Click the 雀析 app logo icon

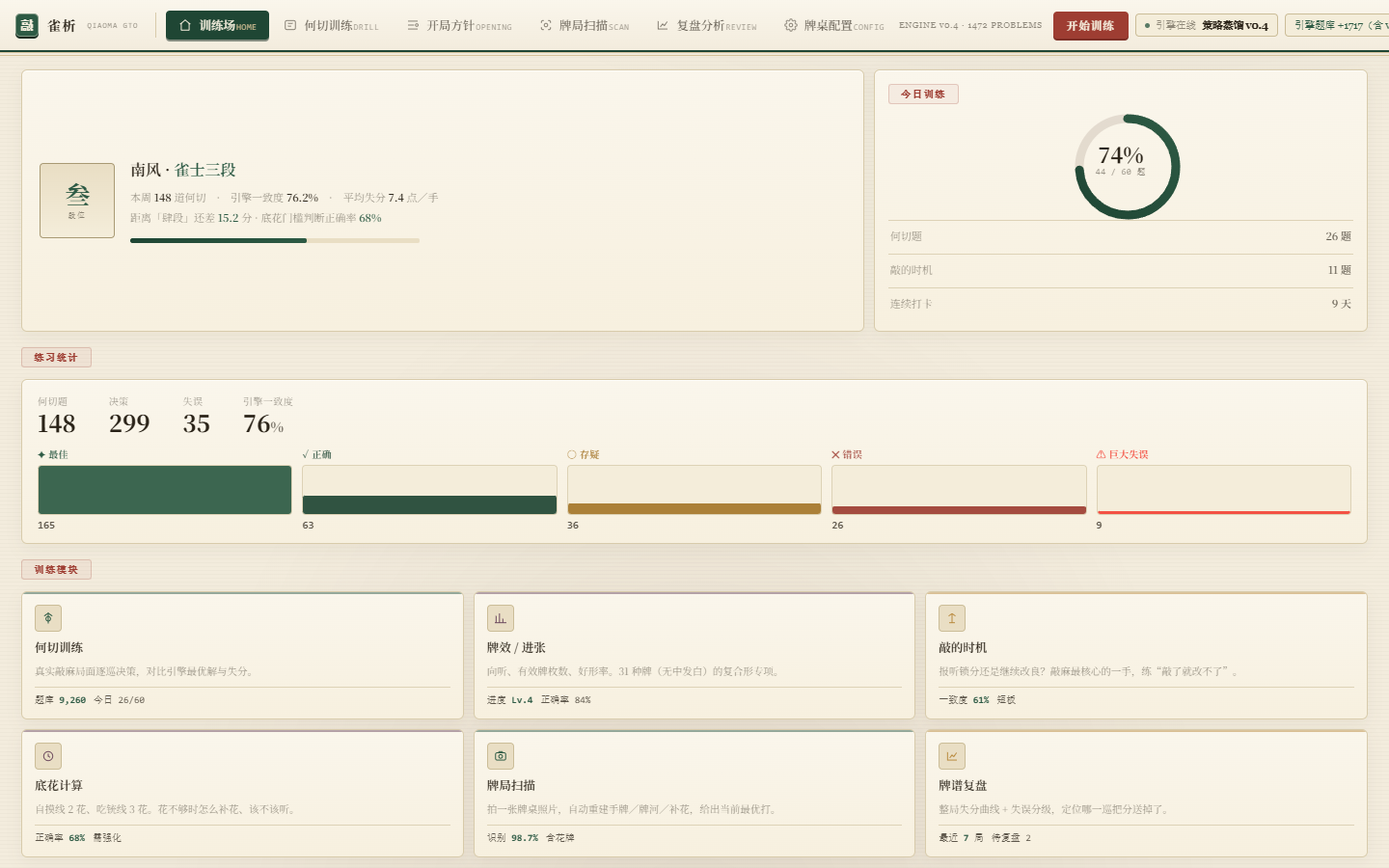click(27, 26)
